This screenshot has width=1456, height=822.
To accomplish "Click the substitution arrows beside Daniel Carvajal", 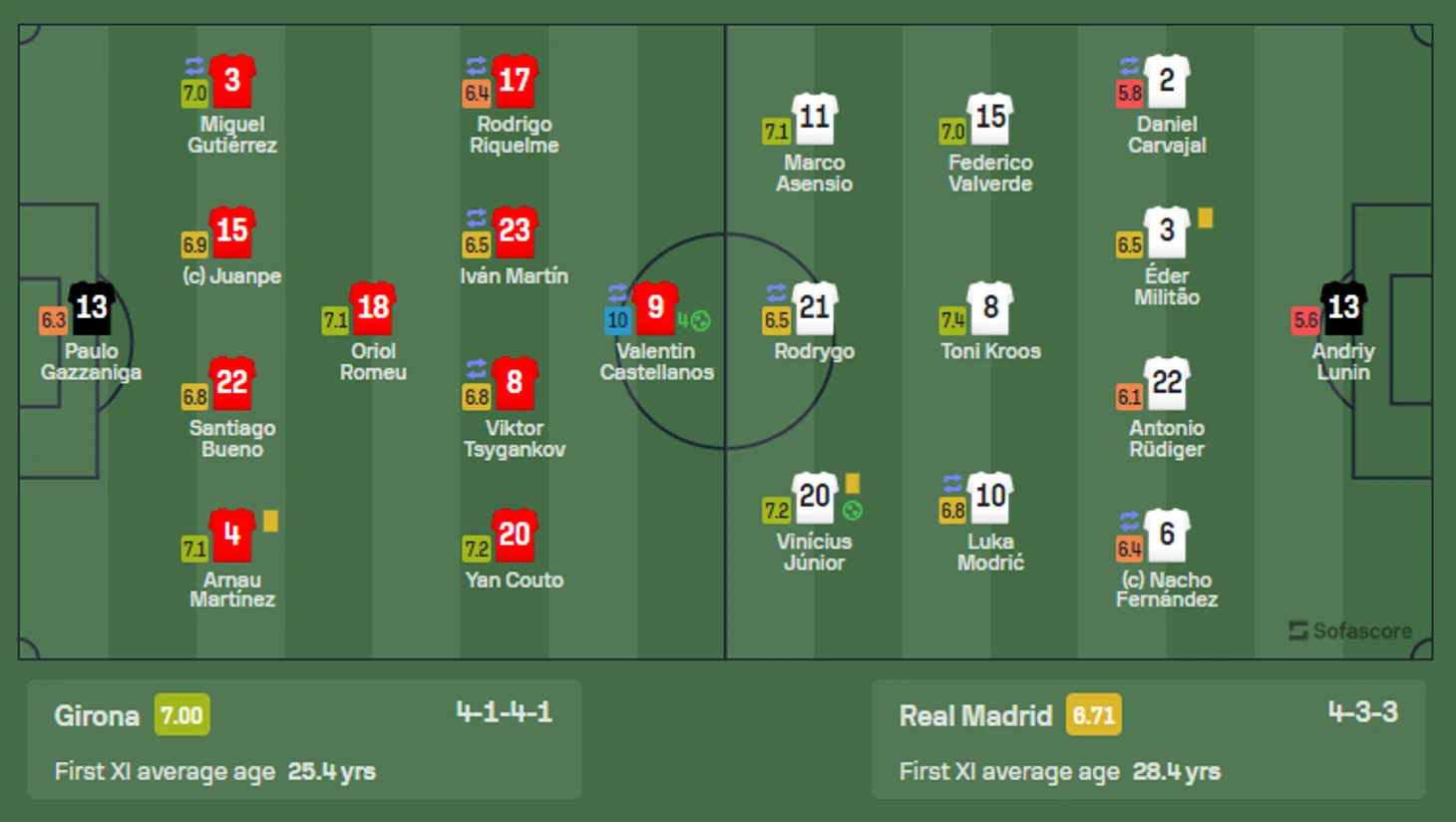I will [x=1129, y=67].
